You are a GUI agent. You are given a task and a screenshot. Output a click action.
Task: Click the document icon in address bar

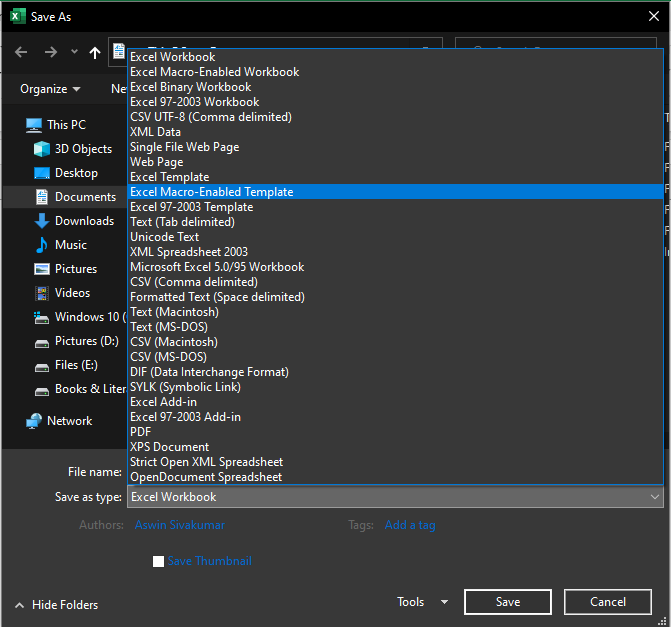tap(119, 51)
